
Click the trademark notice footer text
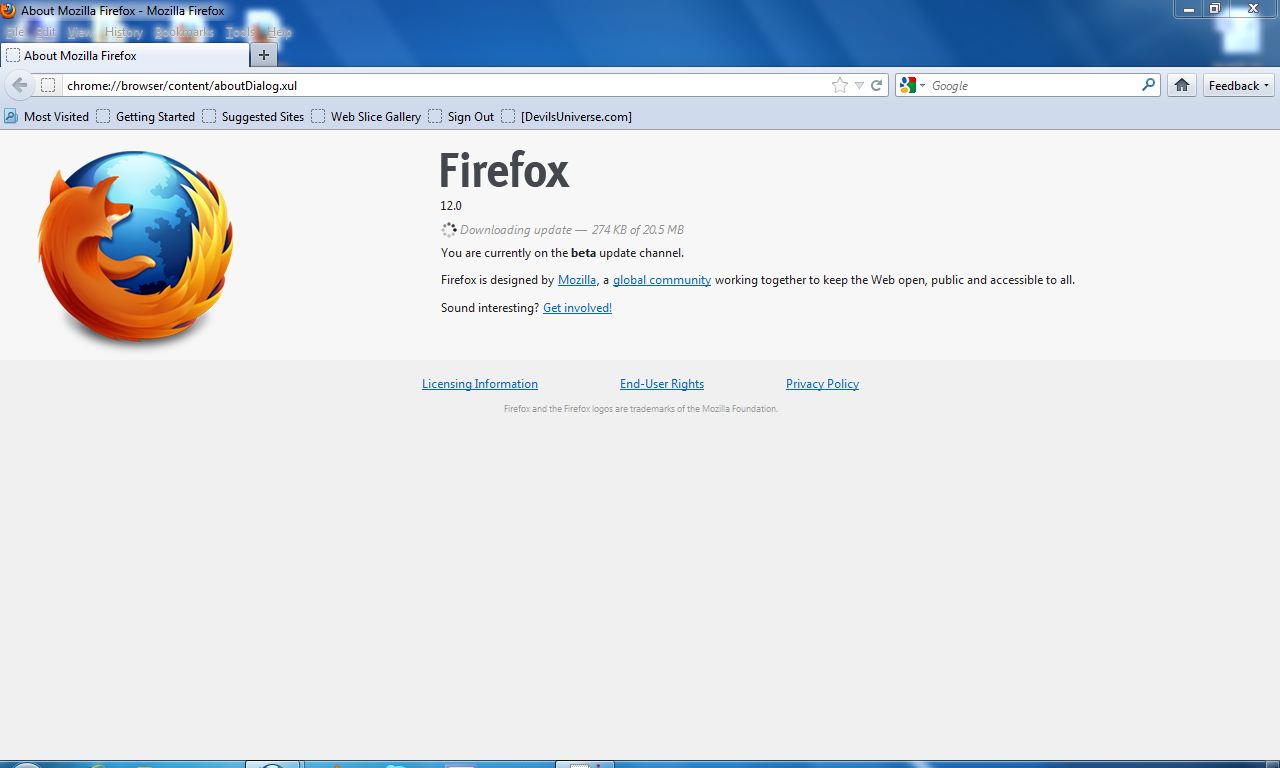coord(640,409)
